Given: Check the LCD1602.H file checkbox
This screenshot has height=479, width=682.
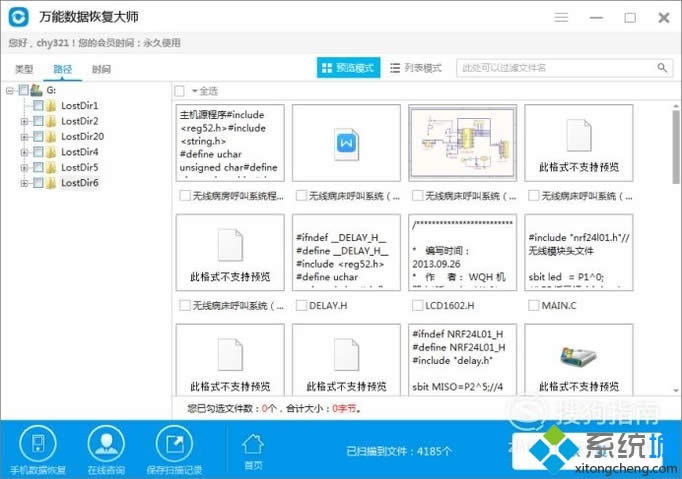Looking at the screenshot, I should [417, 305].
